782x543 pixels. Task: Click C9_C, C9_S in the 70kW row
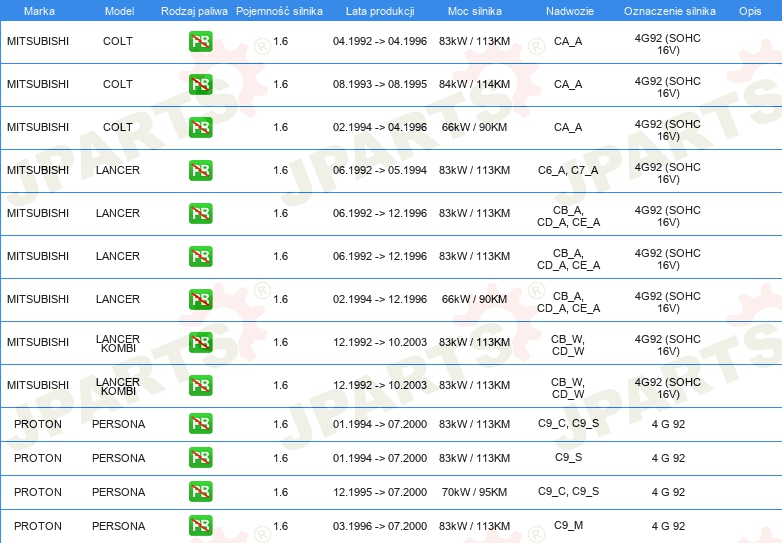pos(569,491)
